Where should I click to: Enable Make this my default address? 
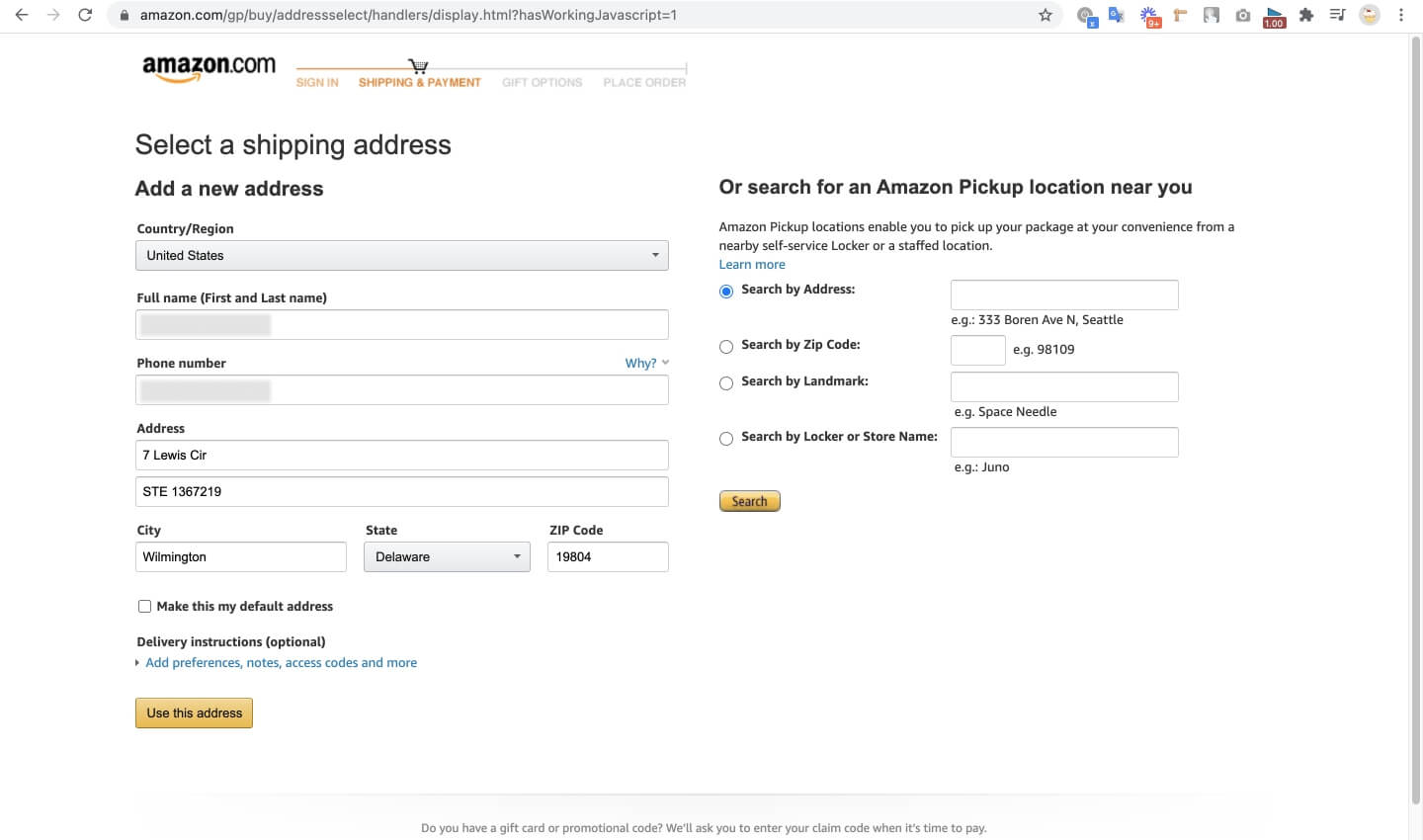click(145, 607)
